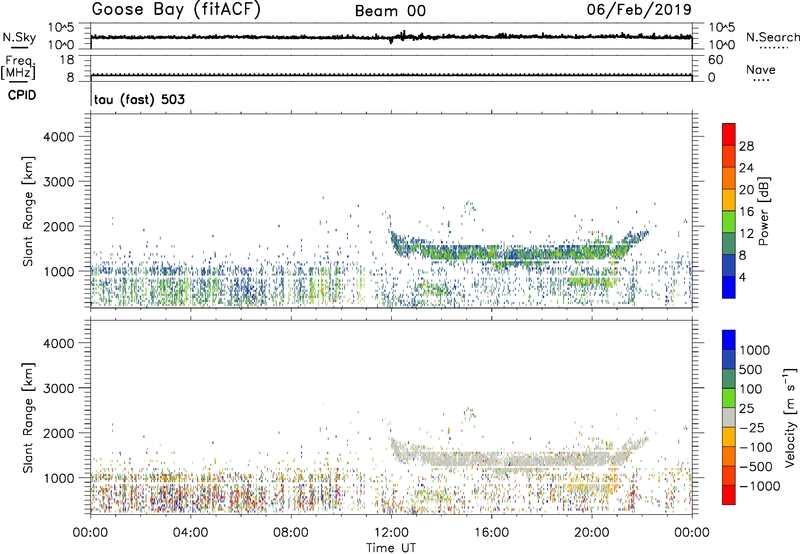Screen dimensions: 800x554
Task: Click the noise spike near 12:30 in sky-noise trace
Action: 404,35
